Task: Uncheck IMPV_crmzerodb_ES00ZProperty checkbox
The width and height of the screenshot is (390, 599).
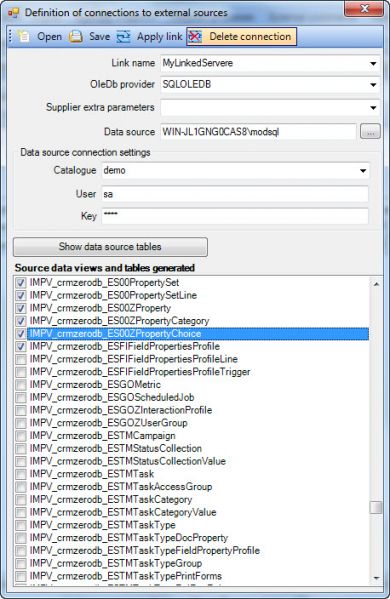Action: (21, 309)
